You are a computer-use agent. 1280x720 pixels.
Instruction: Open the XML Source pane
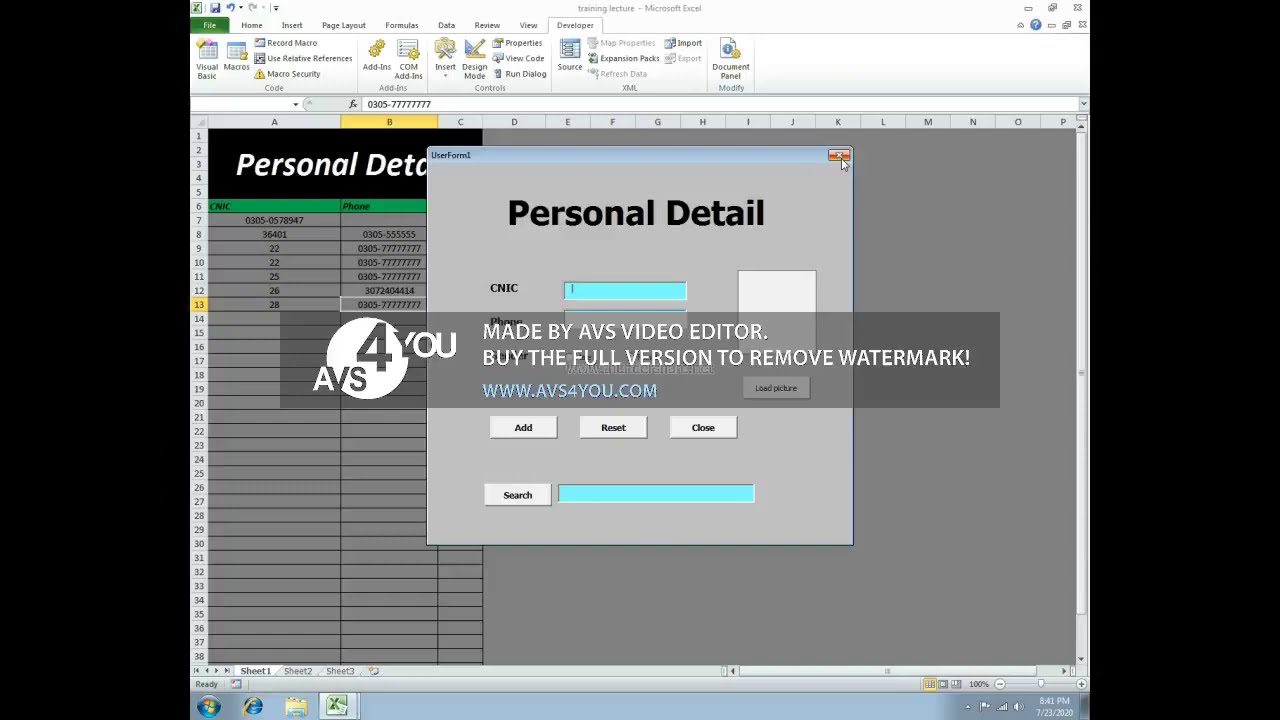(x=570, y=56)
